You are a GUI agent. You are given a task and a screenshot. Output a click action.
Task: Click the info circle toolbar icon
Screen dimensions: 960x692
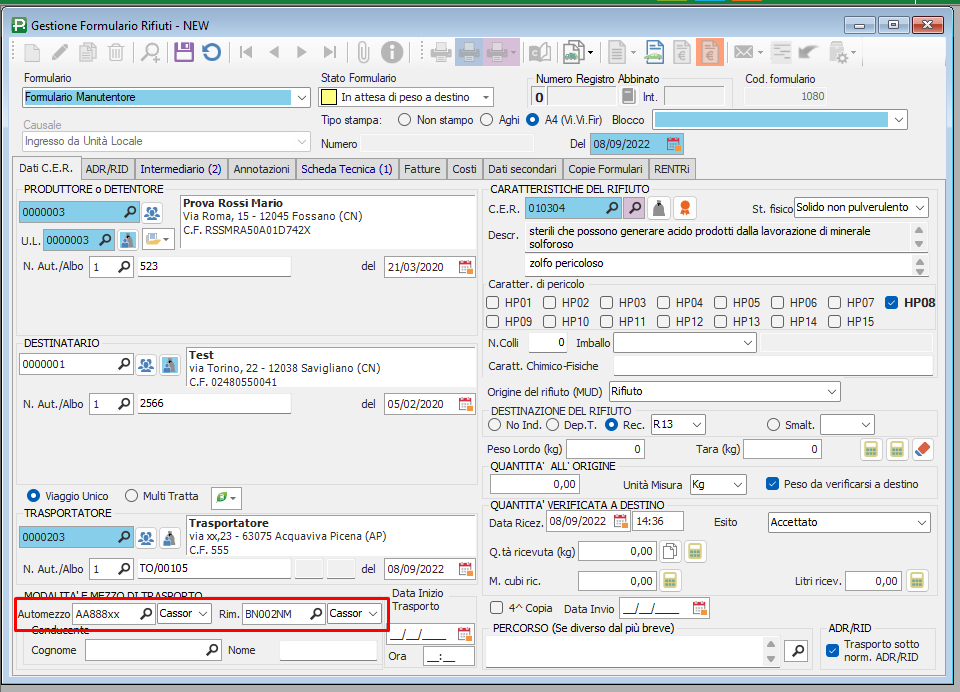(391, 52)
